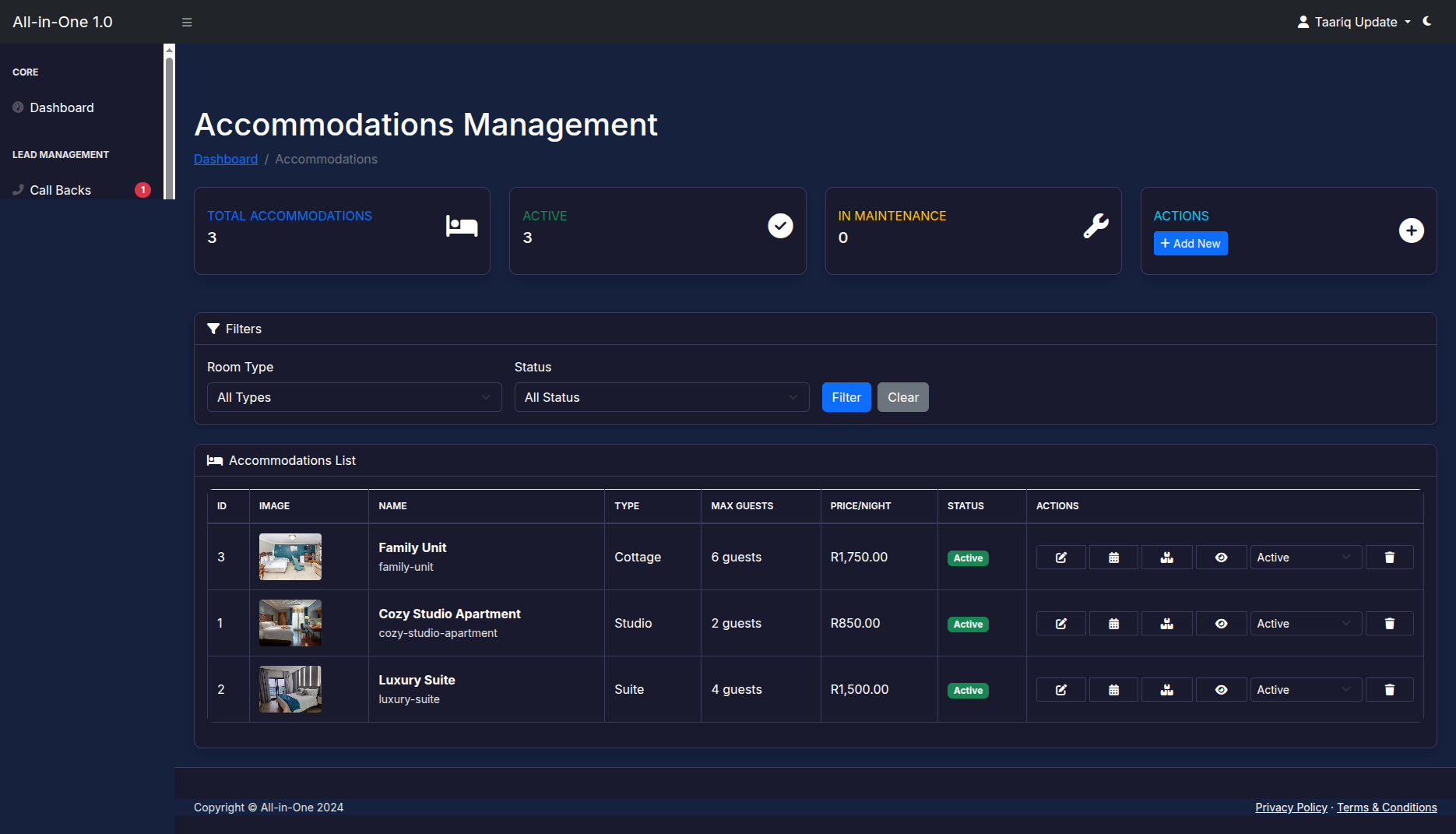Viewport: 1456px width, 834px height.
Task: Open calendar for Cozy Studio Apartment
Action: click(x=1113, y=624)
